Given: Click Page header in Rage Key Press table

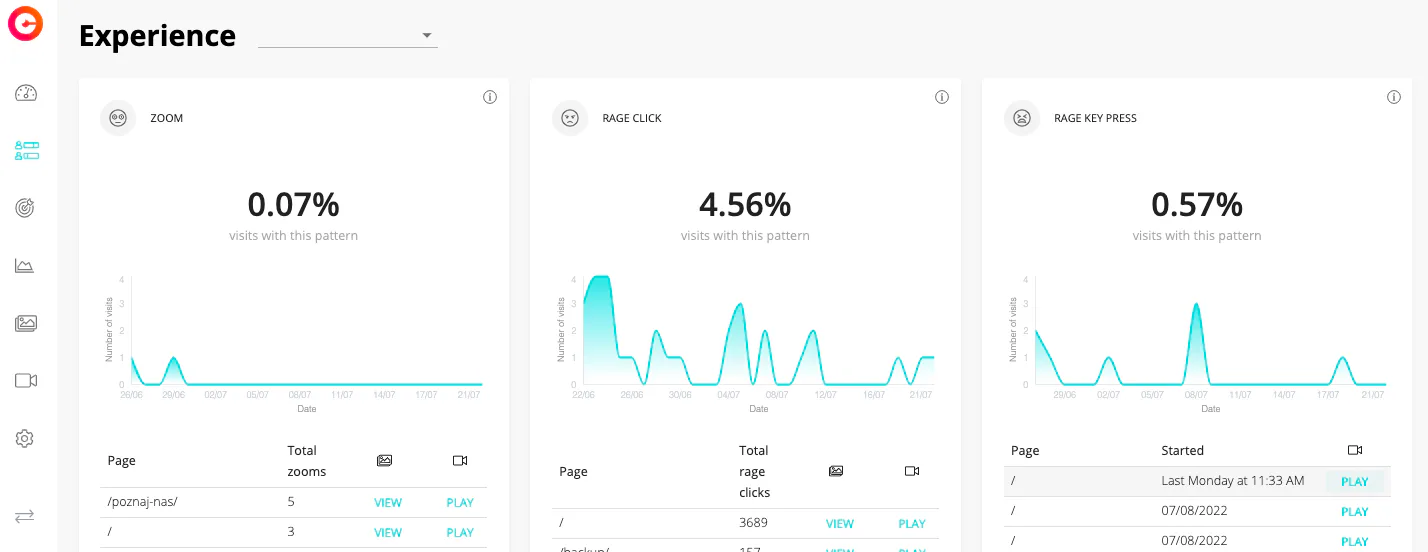Looking at the screenshot, I should coord(1025,451).
